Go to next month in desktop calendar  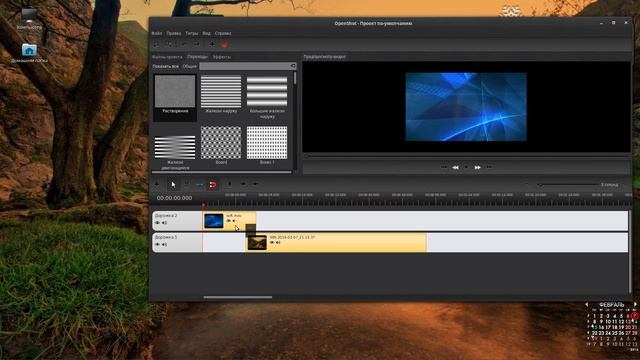pyautogui.click(x=635, y=304)
